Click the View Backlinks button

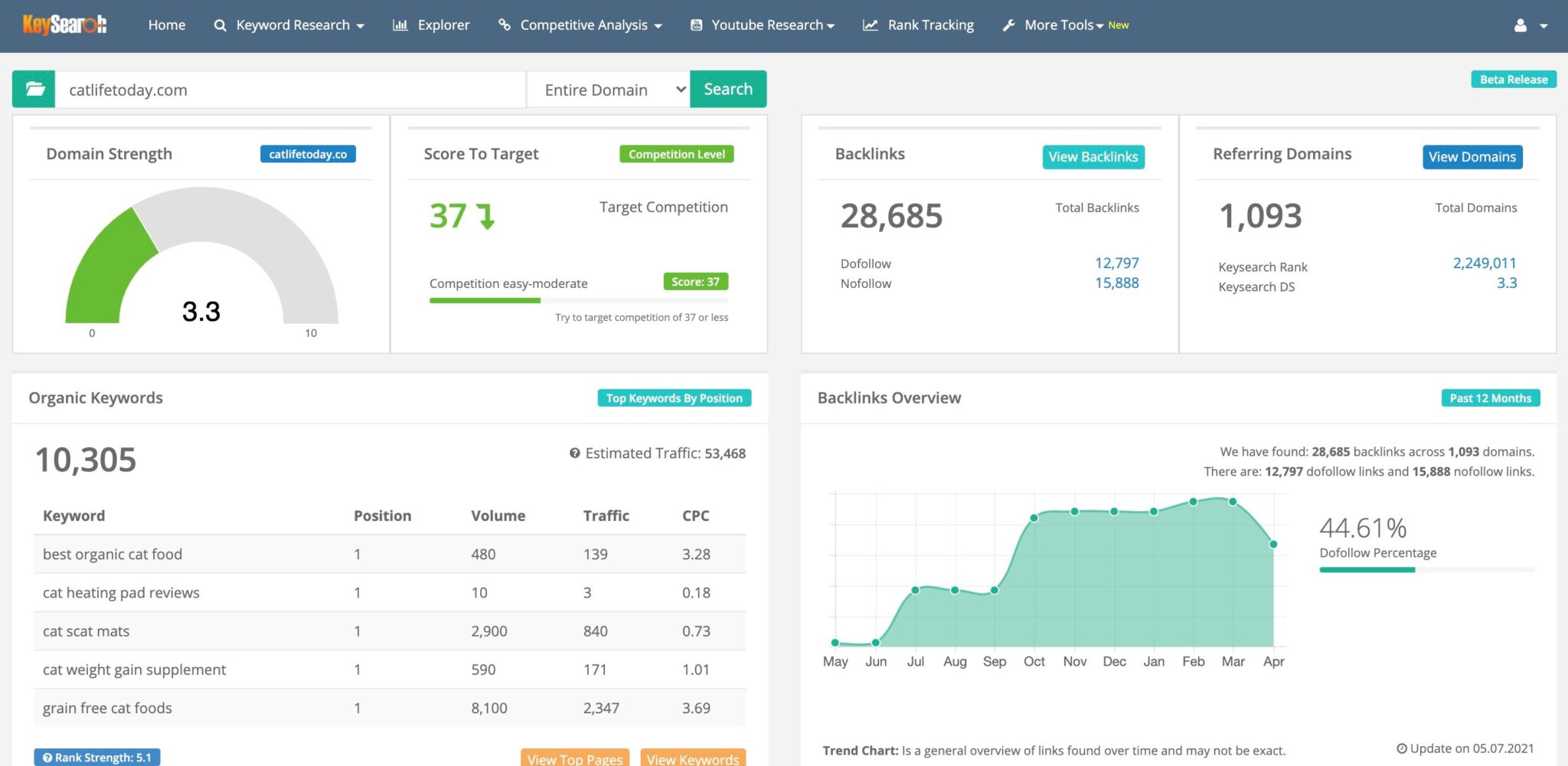point(1093,157)
